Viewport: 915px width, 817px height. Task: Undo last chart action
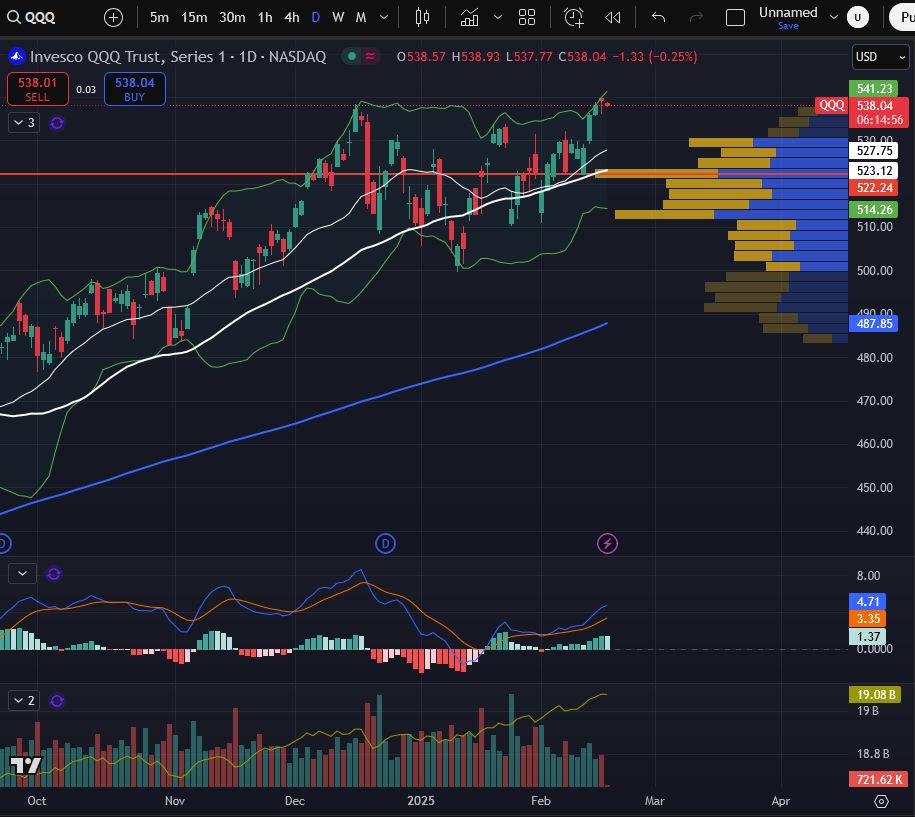coord(658,18)
